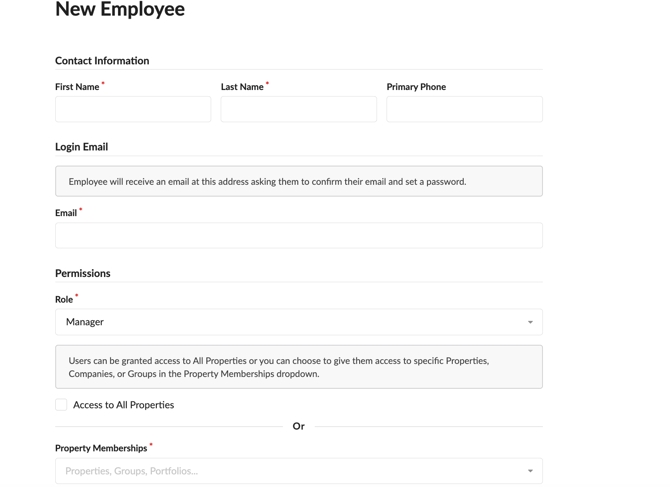Click the email confirmation info notice
This screenshot has width=670, height=487.
299,181
